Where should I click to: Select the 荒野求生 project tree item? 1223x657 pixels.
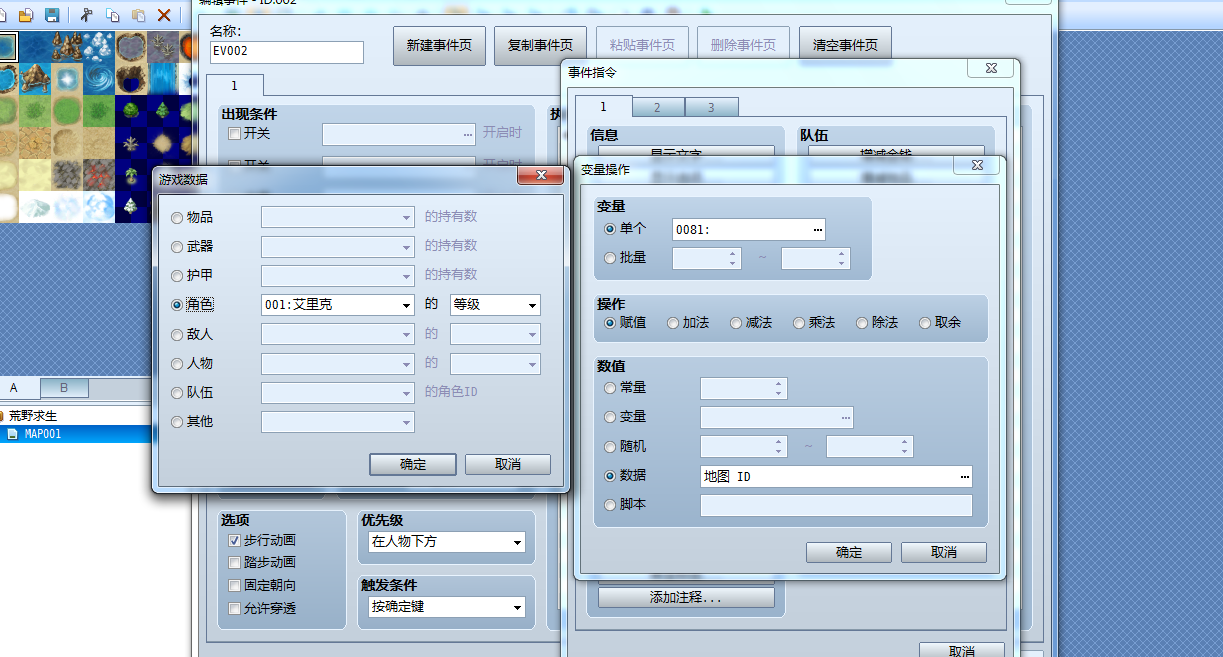point(33,415)
